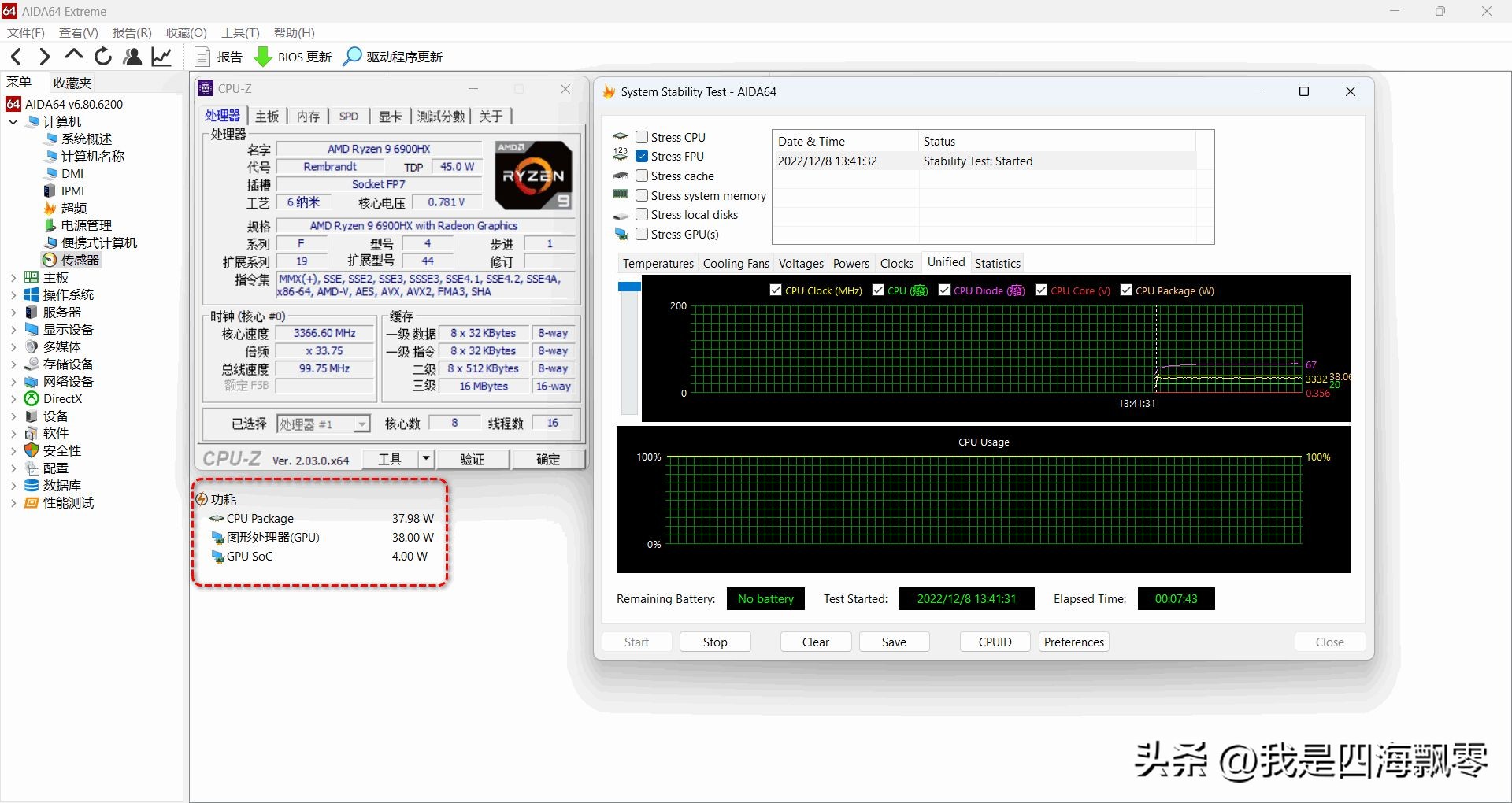The width and height of the screenshot is (1512, 803).
Task: Open the graph chart icon in toolbar
Action: click(162, 57)
